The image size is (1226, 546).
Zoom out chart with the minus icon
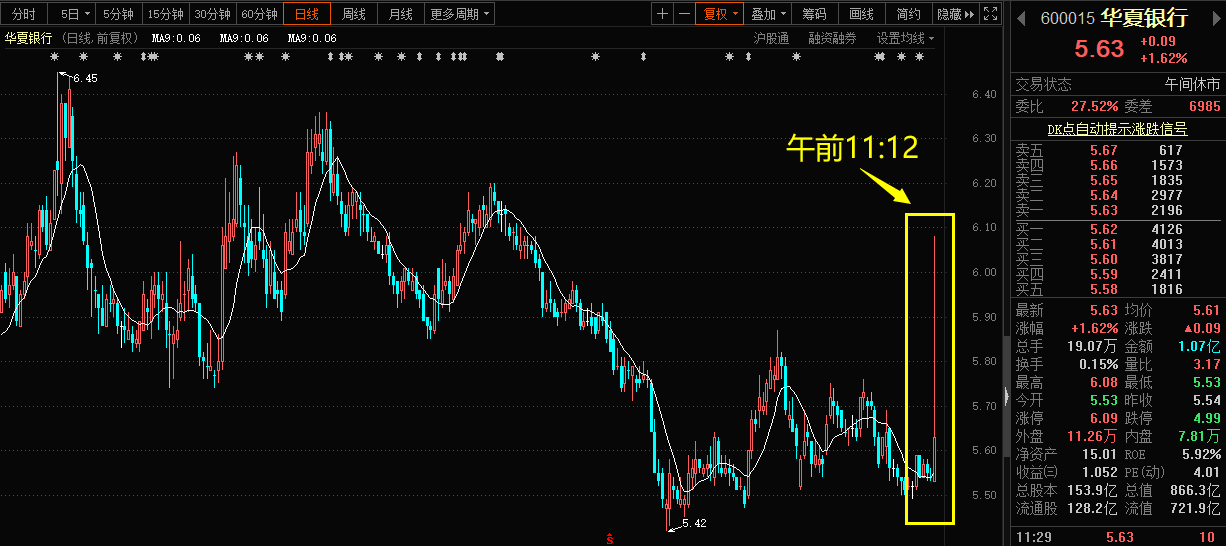[683, 14]
